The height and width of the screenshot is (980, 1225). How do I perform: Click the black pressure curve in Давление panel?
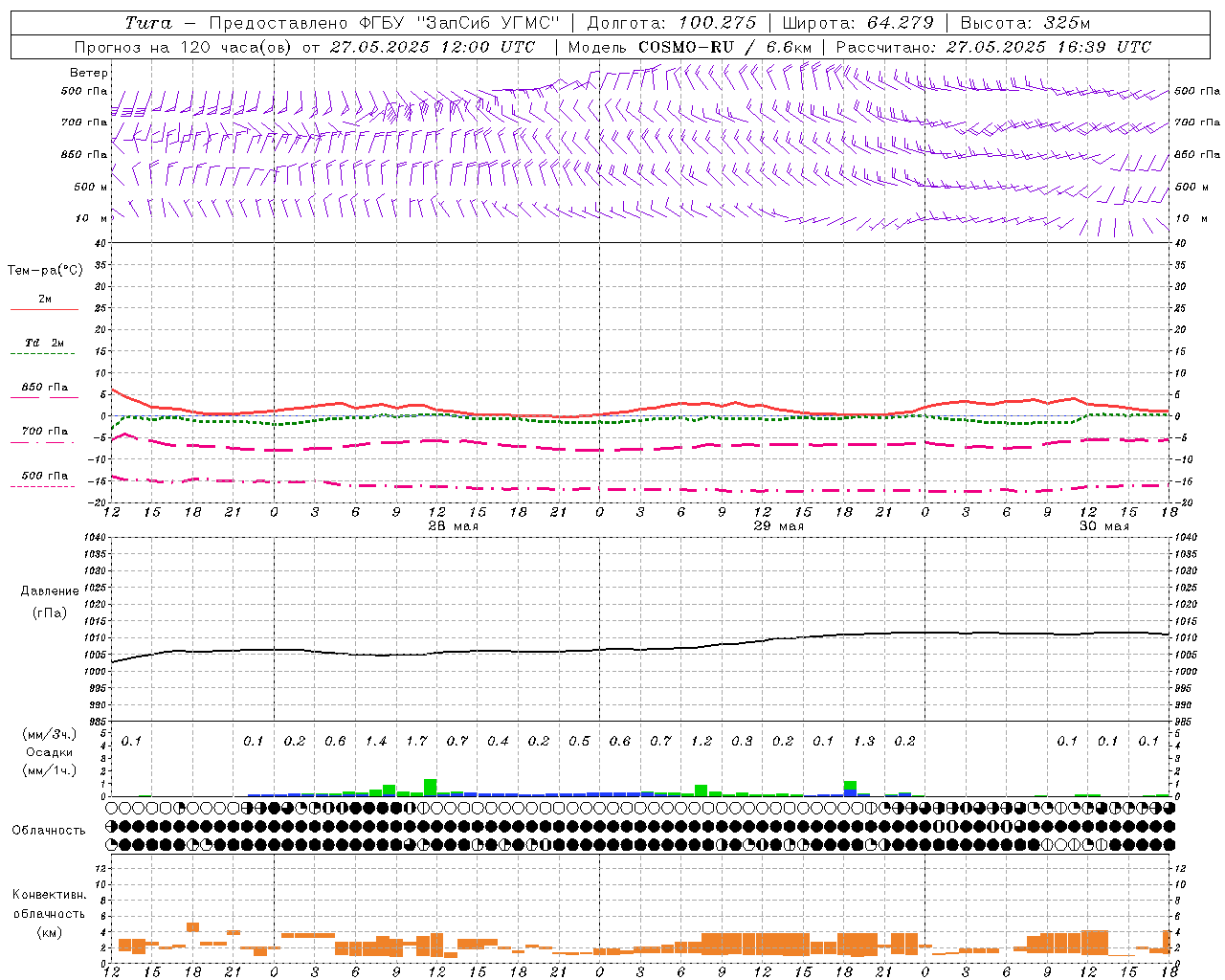(641, 649)
